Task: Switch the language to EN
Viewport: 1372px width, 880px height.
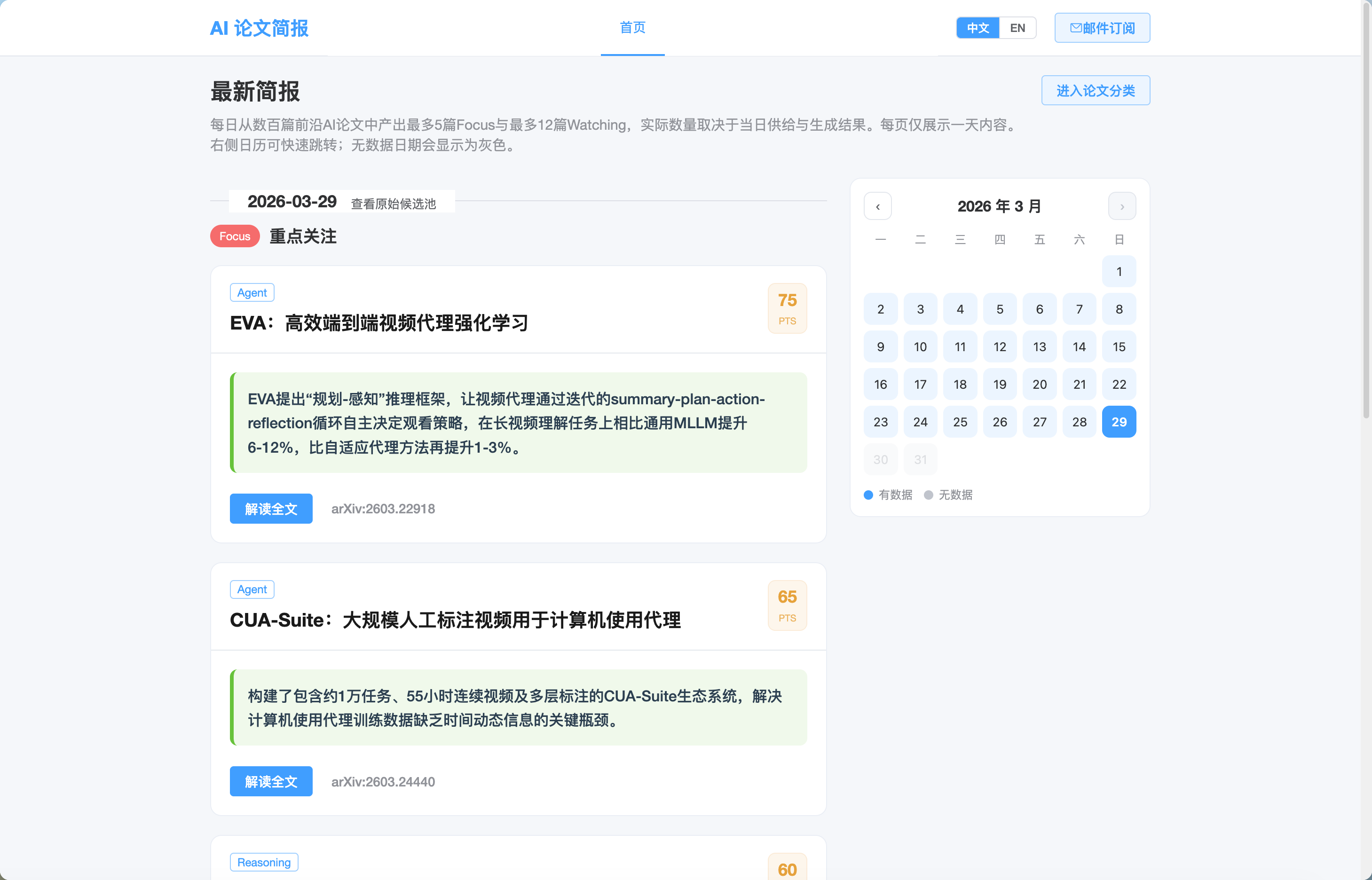Action: 1017,27
